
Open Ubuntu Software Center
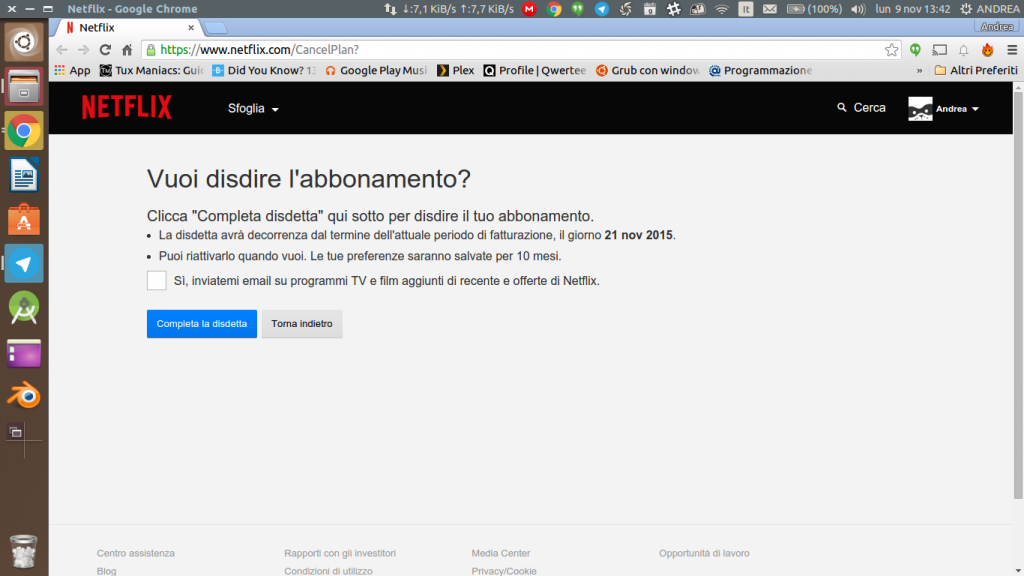[x=24, y=219]
